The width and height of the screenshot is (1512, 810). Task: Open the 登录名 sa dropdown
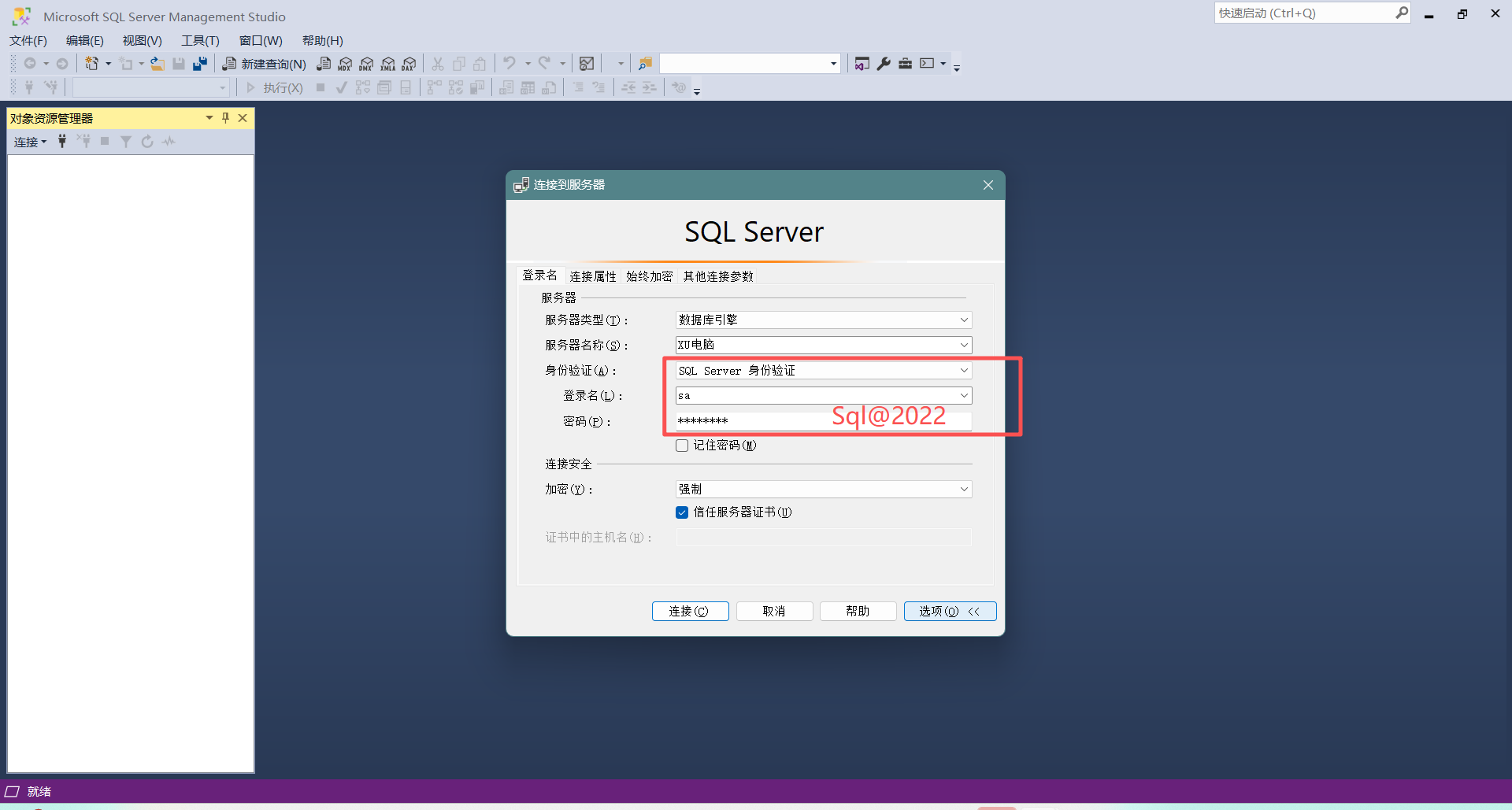coord(964,395)
